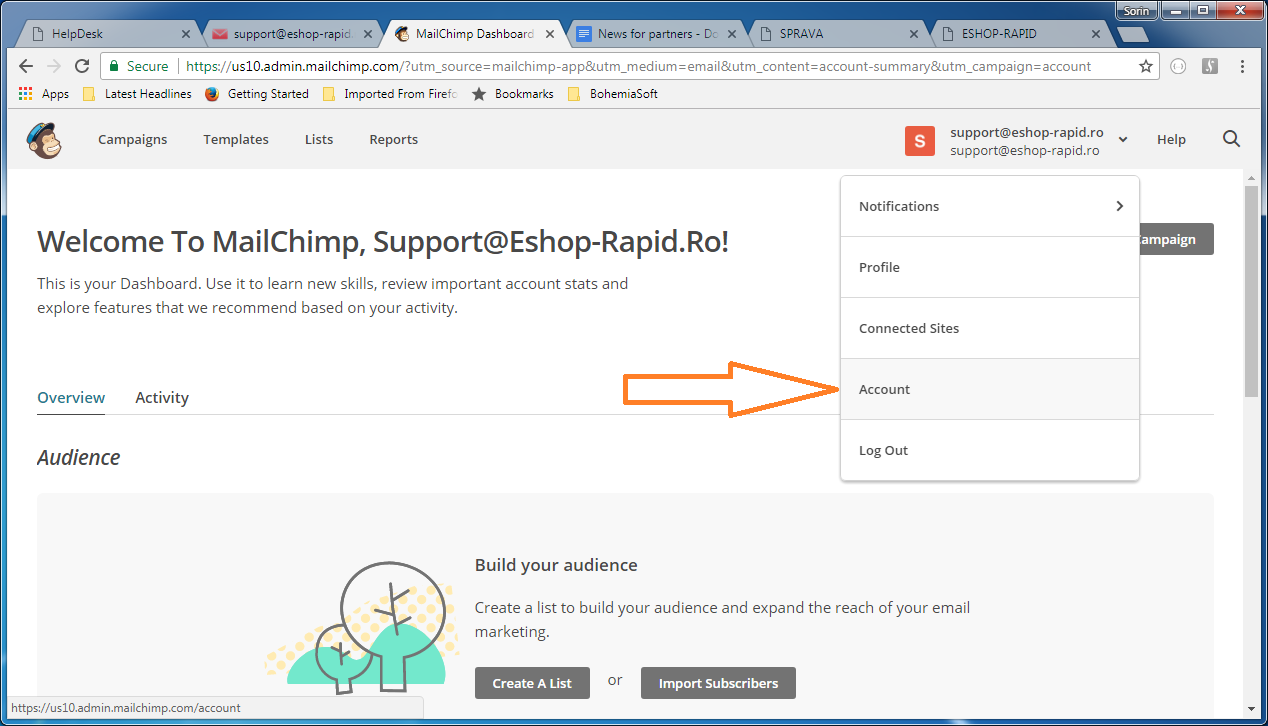Select Connected Sites from the account menu
This screenshot has width=1268, height=726.
990,328
